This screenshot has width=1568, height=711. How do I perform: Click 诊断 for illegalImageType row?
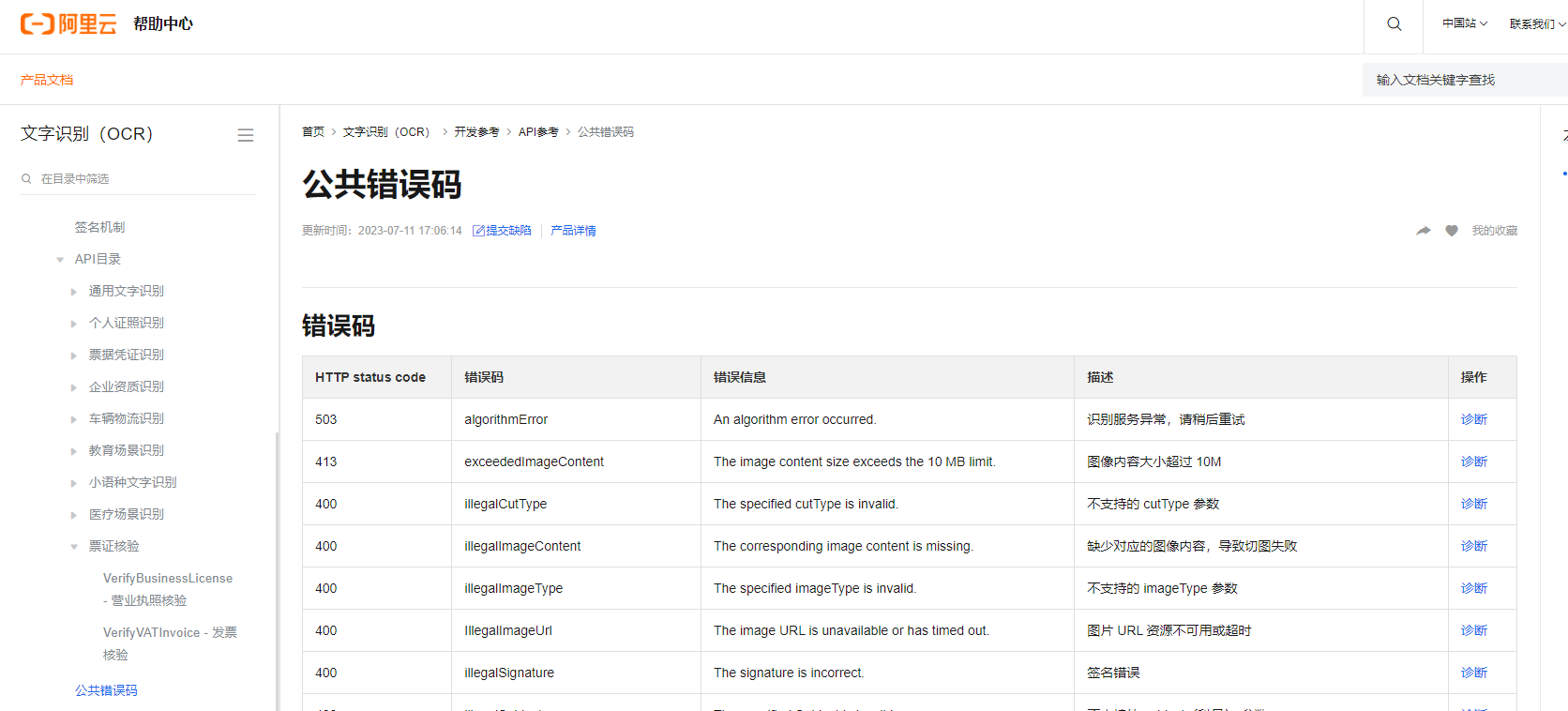1474,588
